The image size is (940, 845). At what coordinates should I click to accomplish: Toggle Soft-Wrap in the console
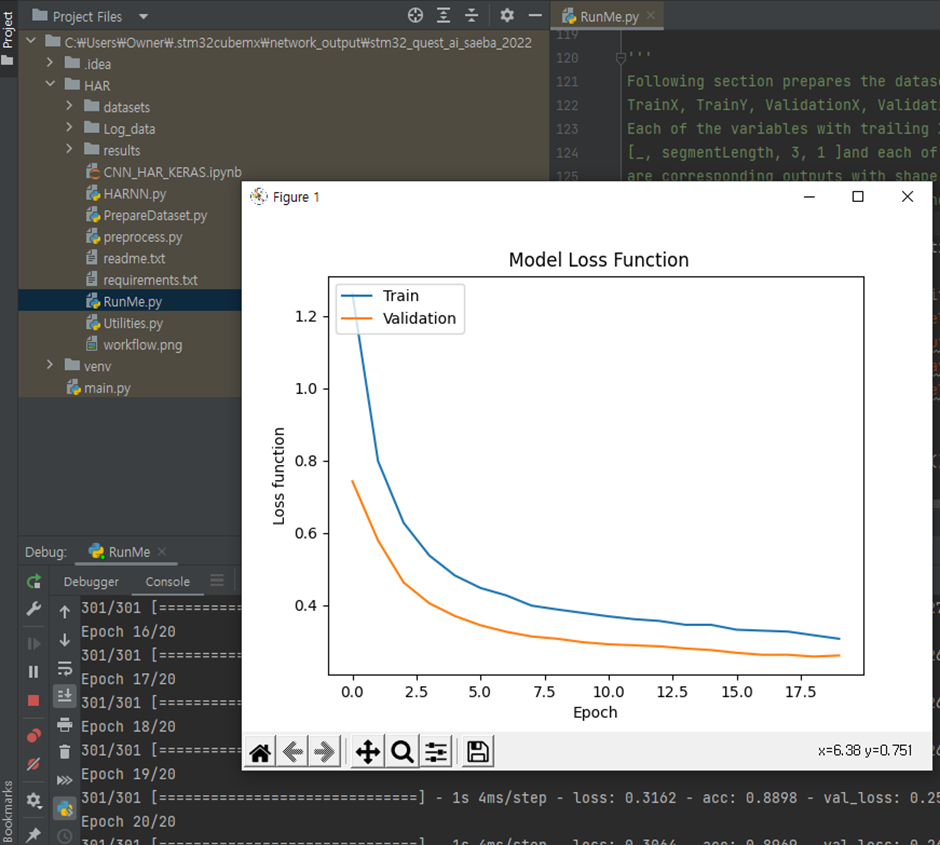[x=65, y=668]
